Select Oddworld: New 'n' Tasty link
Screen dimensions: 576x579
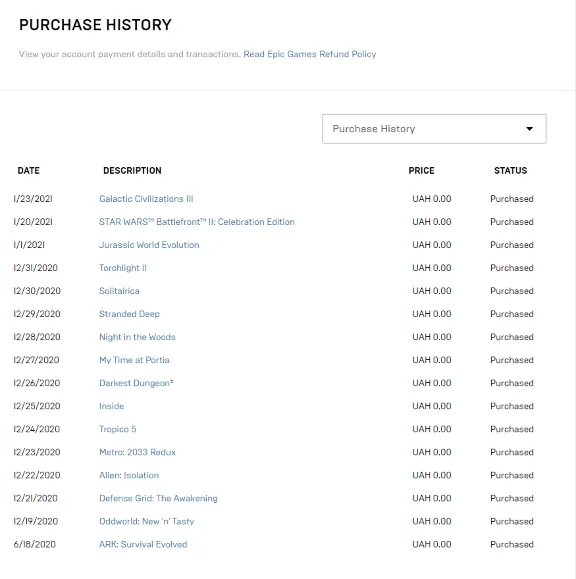pyautogui.click(x=147, y=521)
